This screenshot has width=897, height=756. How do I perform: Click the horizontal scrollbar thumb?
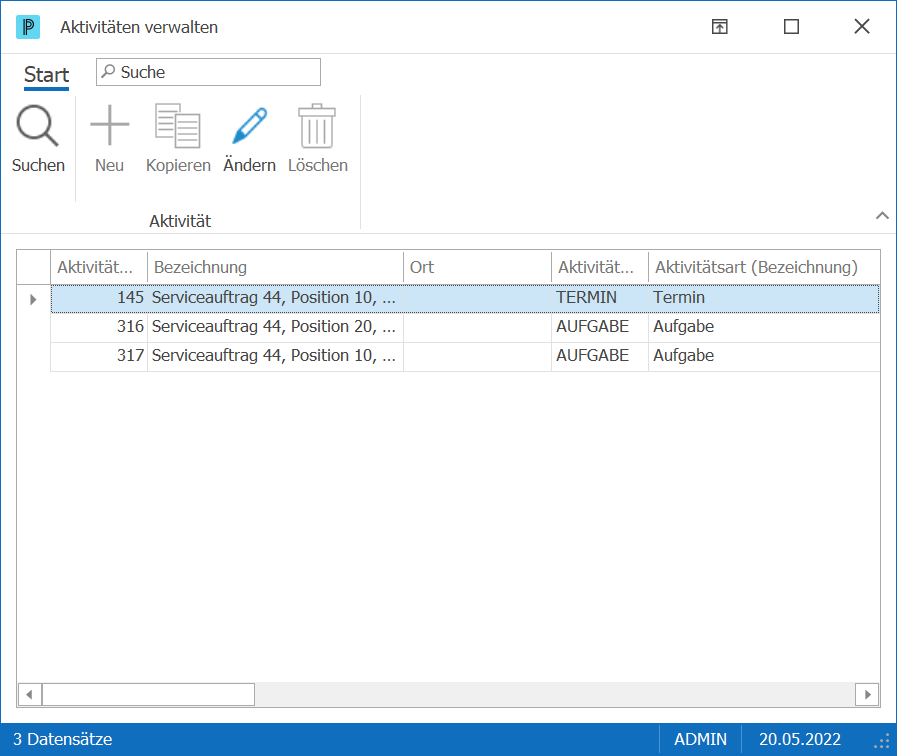pyautogui.click(x=148, y=695)
